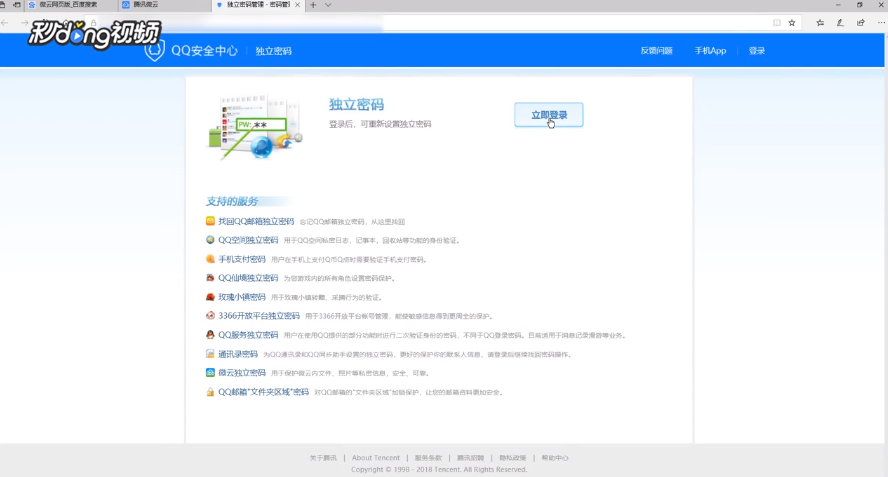Viewport: 888px width, 477px height.
Task: Open the favorites hub icon
Action: tap(819, 23)
